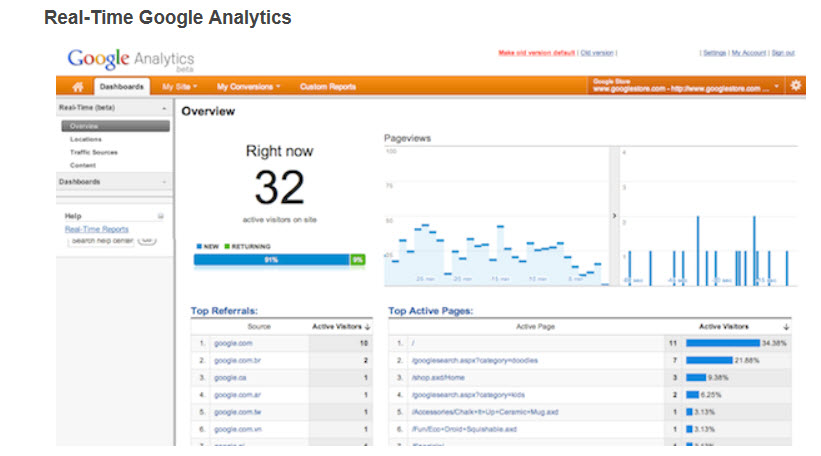Click the green 9% returning visitors bar

point(358,260)
